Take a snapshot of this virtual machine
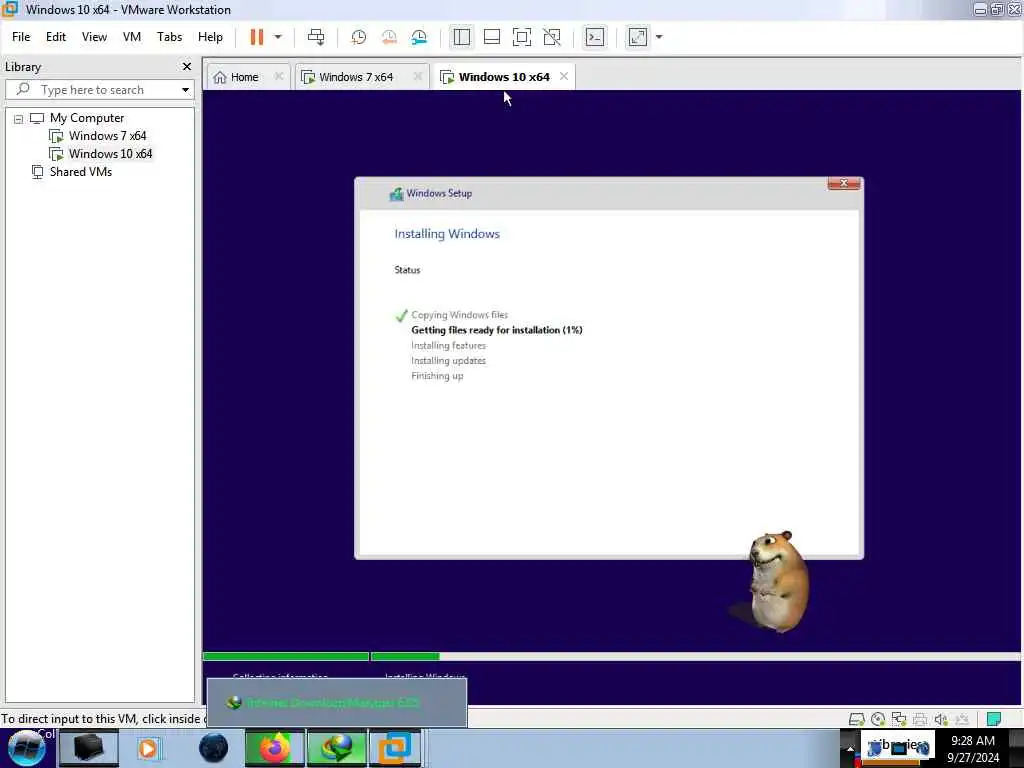This screenshot has width=1024, height=768. pos(359,37)
